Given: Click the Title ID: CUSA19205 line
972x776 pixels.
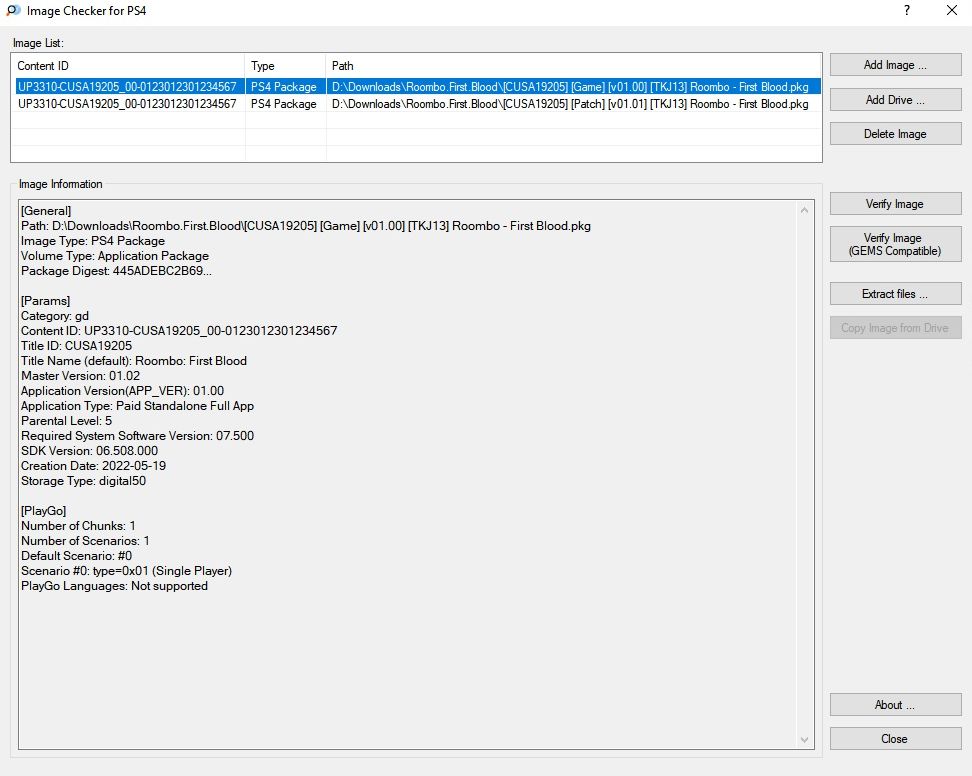Looking at the screenshot, I should pyautogui.click(x=76, y=346).
